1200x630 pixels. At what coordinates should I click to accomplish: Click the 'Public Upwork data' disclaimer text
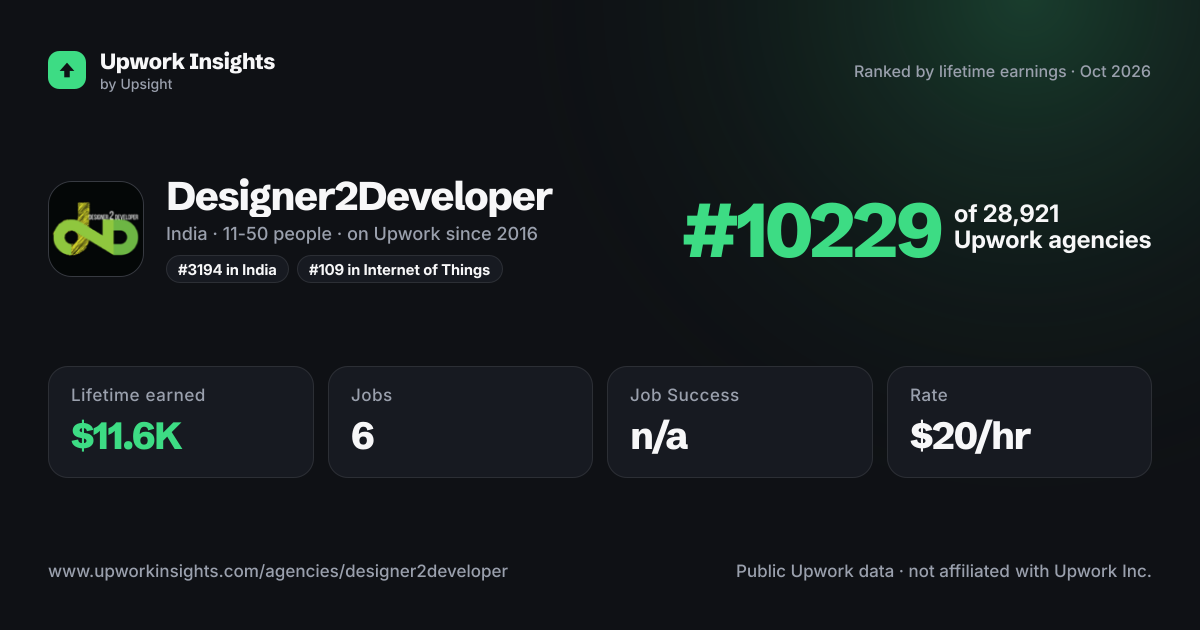(944, 571)
